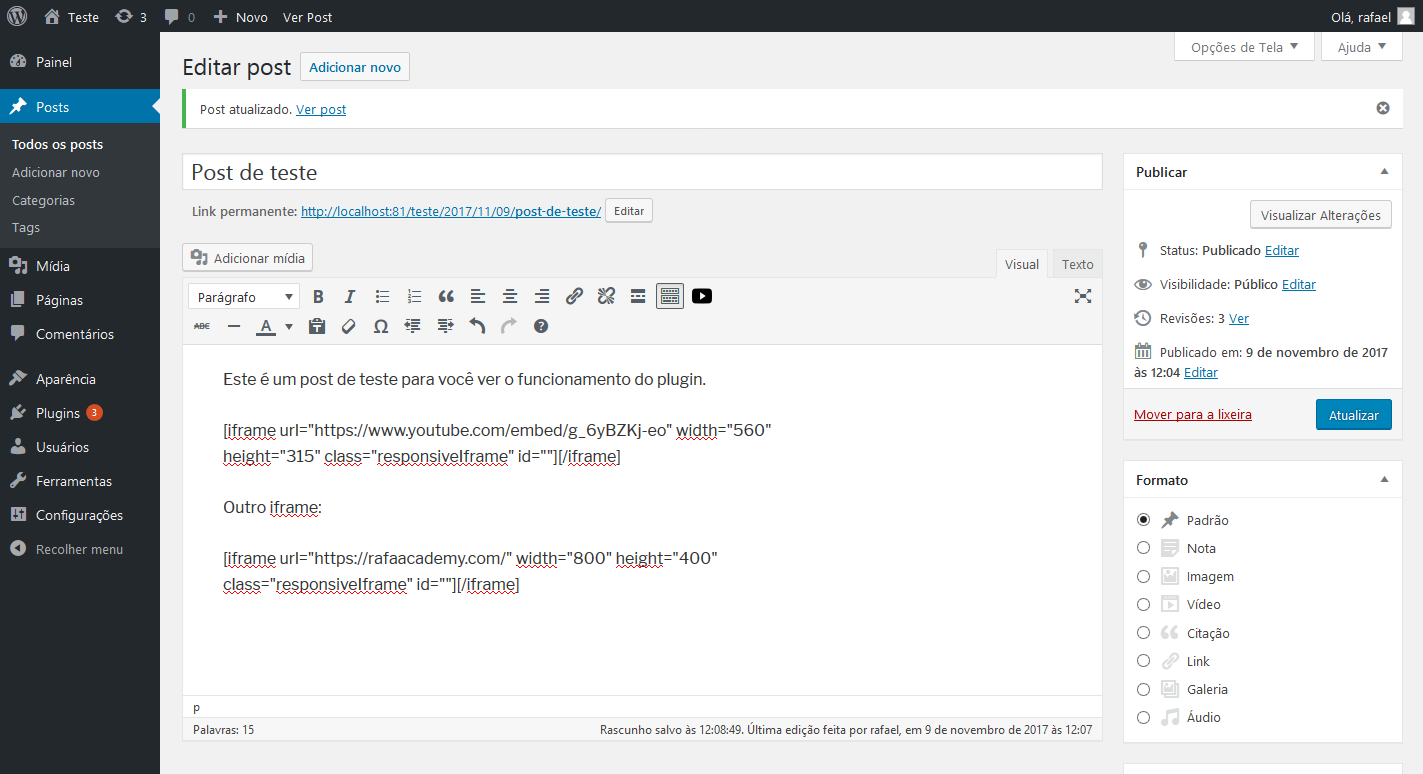Image resolution: width=1423 pixels, height=774 pixels.
Task: Switch to the Visual editor tab
Action: pyautogui.click(x=1022, y=264)
